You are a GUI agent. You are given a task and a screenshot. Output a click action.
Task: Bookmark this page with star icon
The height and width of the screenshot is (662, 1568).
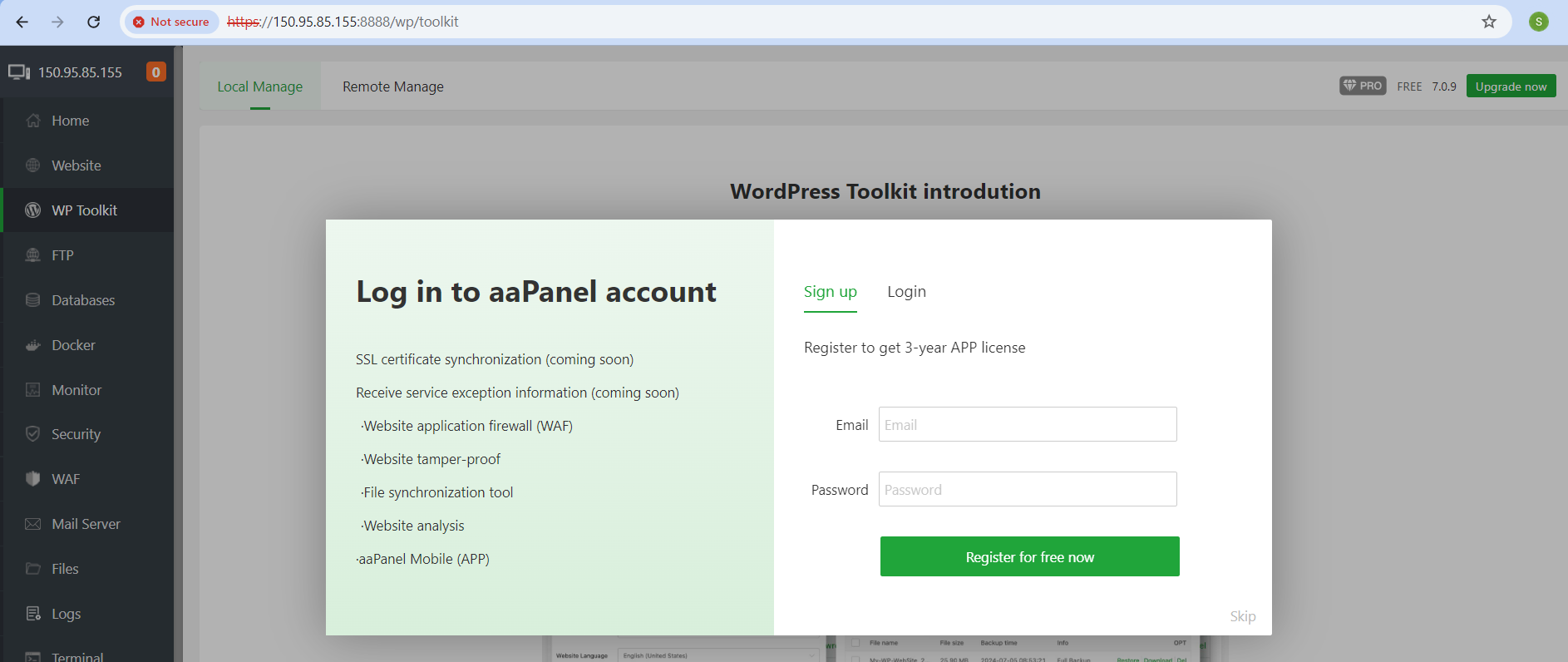(1489, 22)
